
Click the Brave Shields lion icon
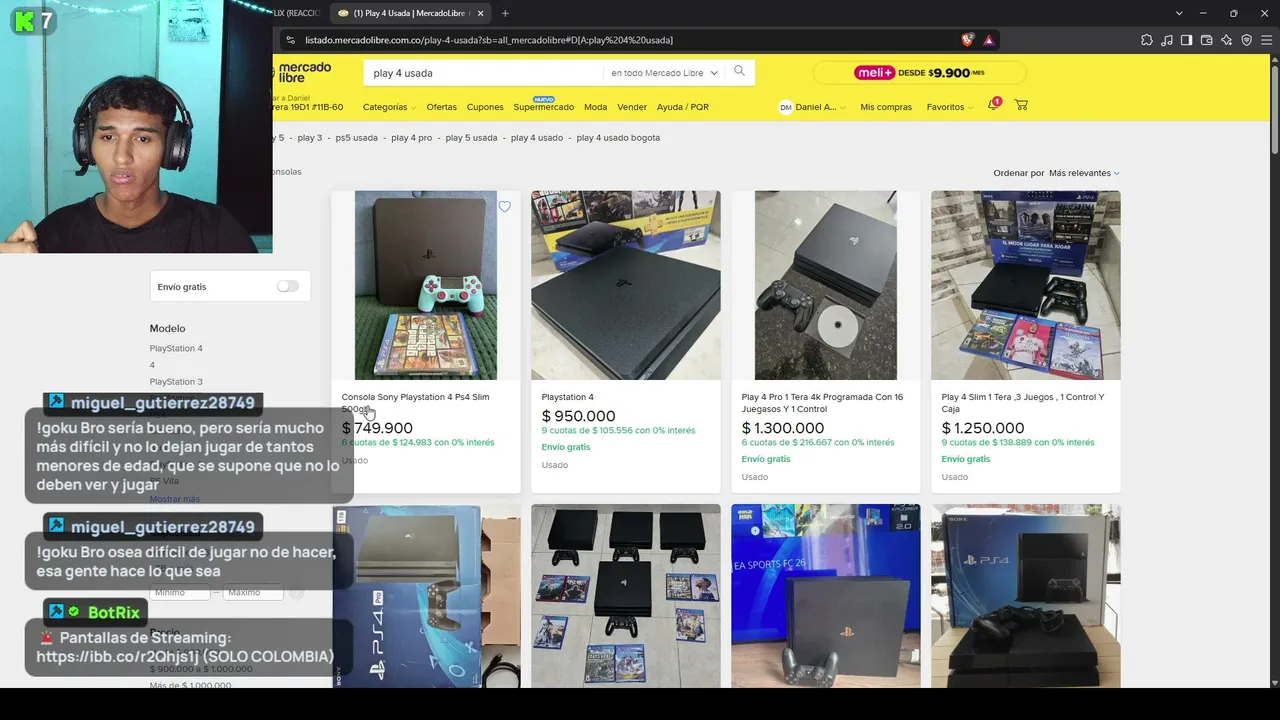[967, 40]
